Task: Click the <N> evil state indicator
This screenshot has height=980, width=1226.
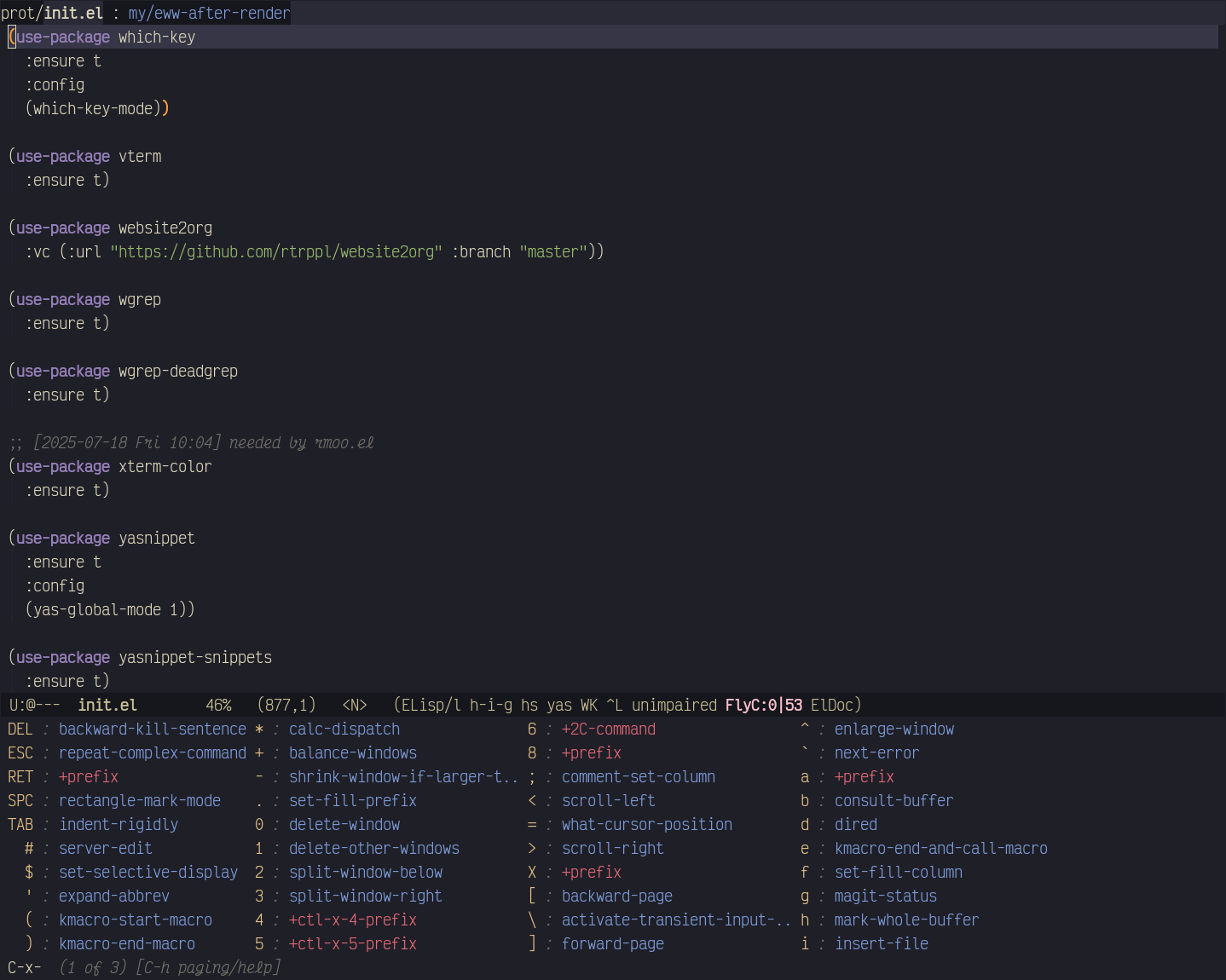Action: point(354,705)
